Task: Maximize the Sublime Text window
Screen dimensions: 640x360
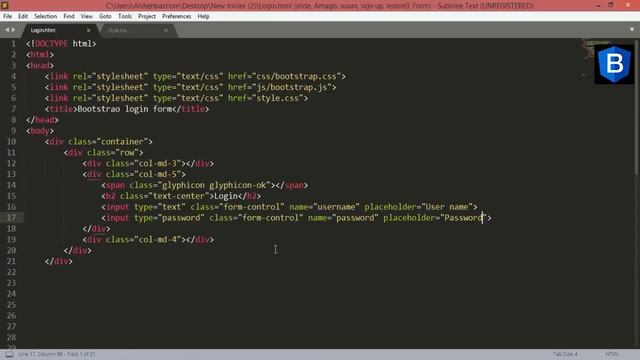Action: pyautogui.click(x=611, y=5)
